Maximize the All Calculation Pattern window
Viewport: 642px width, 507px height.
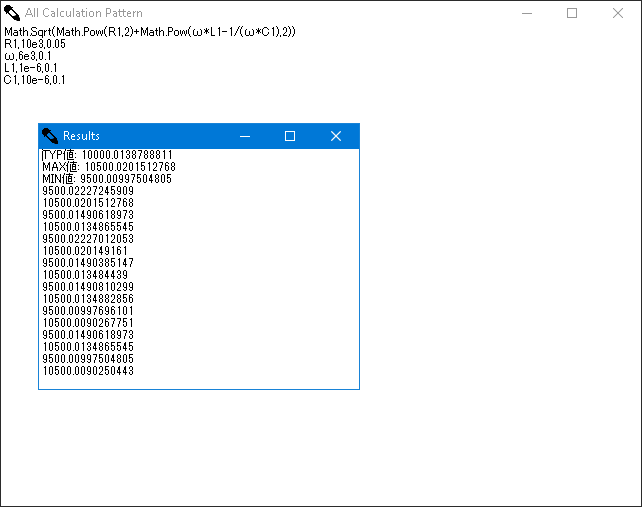pos(572,13)
